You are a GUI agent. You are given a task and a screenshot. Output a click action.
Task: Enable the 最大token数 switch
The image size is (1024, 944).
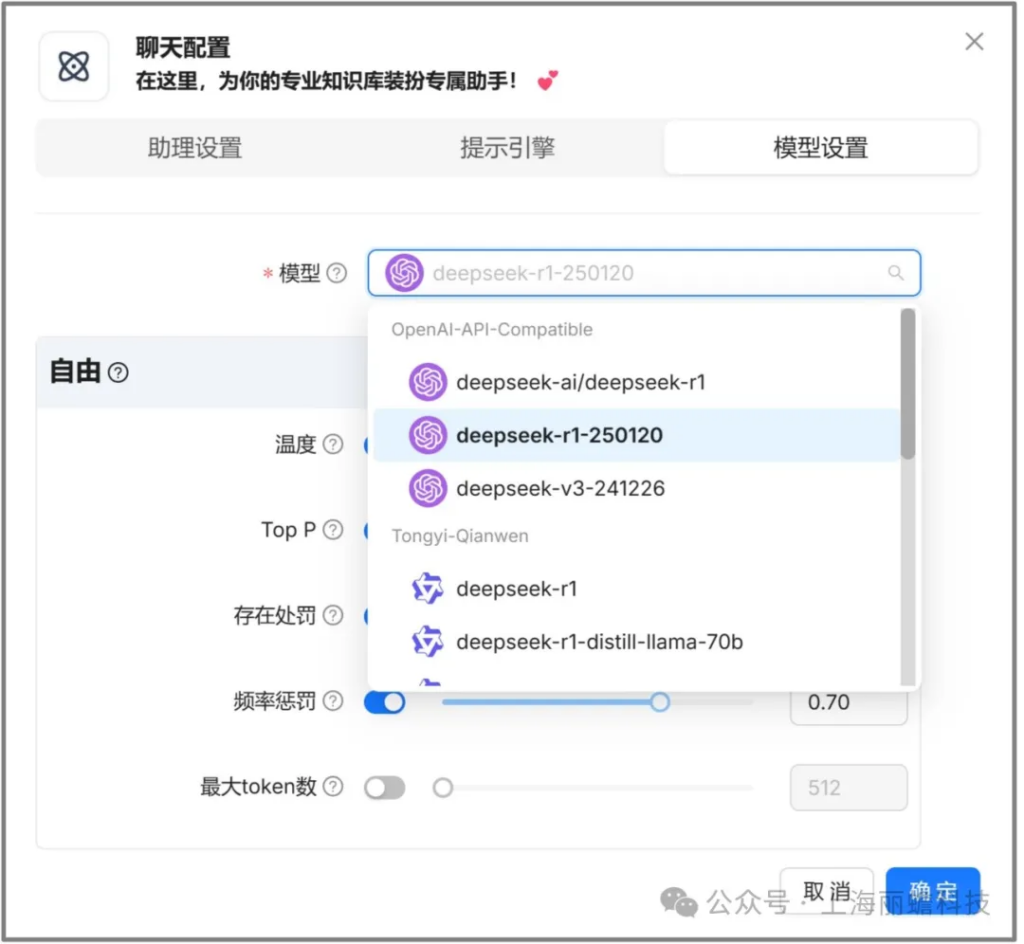pos(385,788)
